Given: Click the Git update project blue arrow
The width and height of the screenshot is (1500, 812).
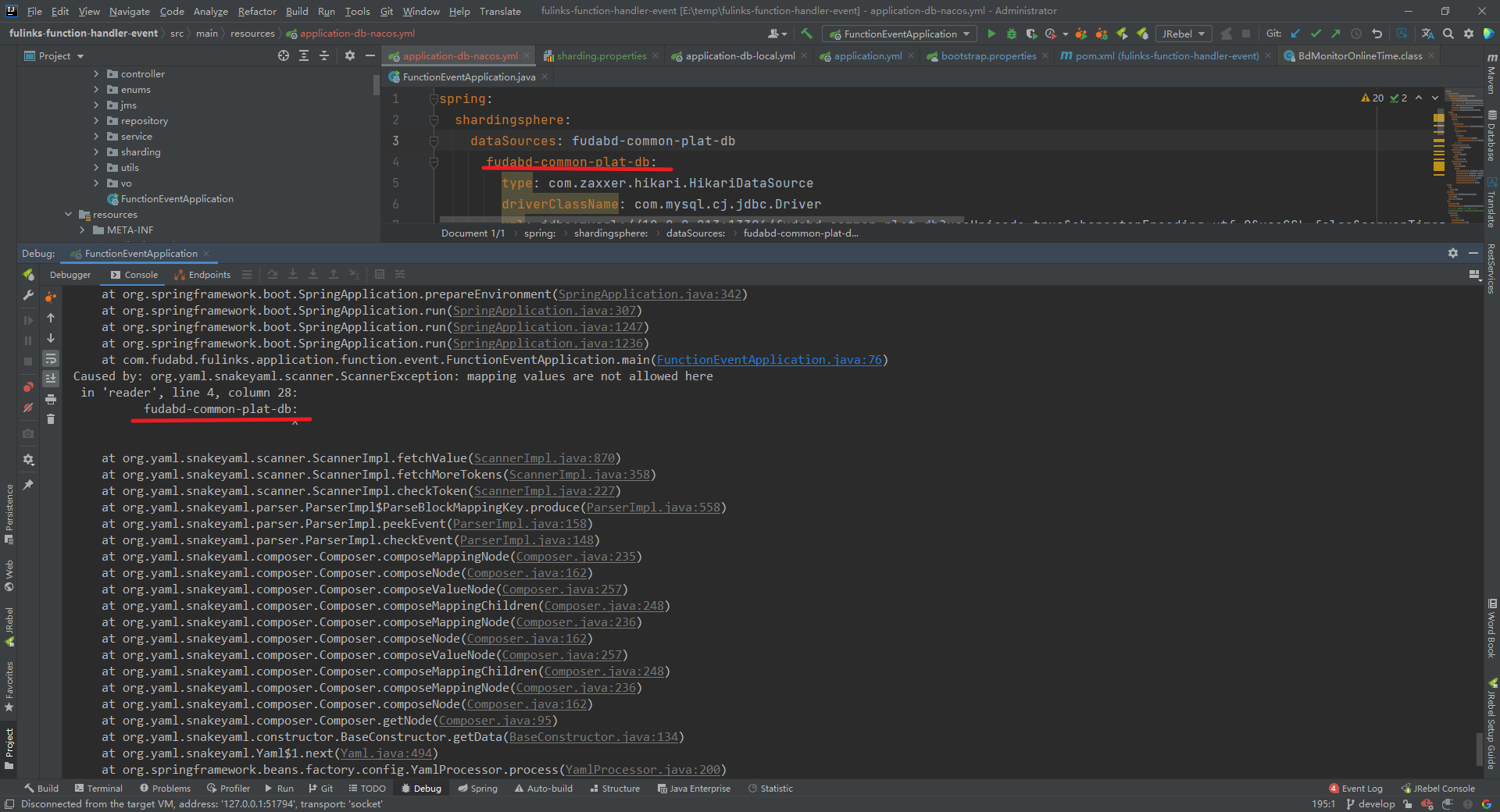Looking at the screenshot, I should click(1295, 34).
